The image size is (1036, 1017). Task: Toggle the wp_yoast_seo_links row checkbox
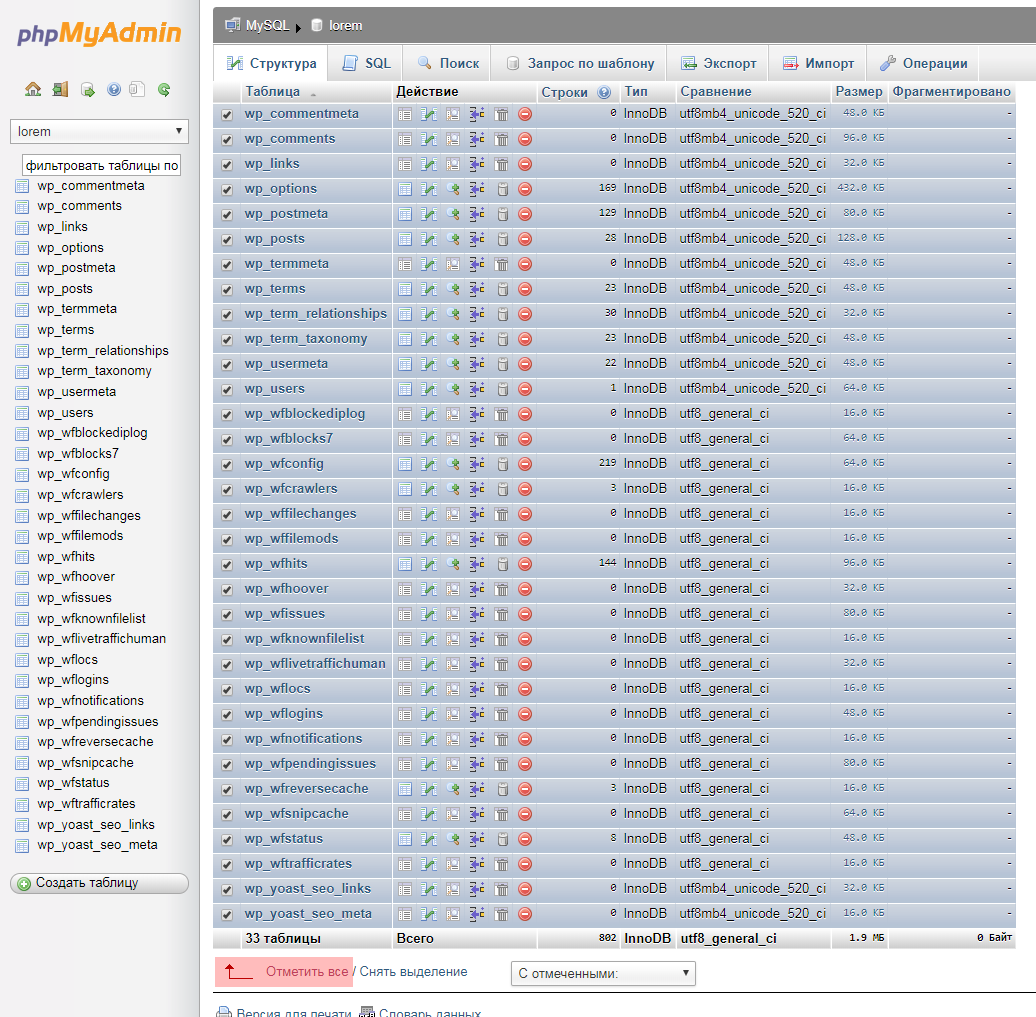227,889
